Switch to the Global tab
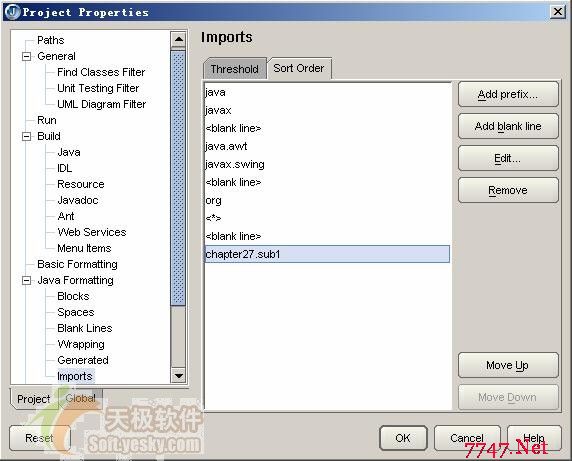The image size is (572, 461). point(81,398)
